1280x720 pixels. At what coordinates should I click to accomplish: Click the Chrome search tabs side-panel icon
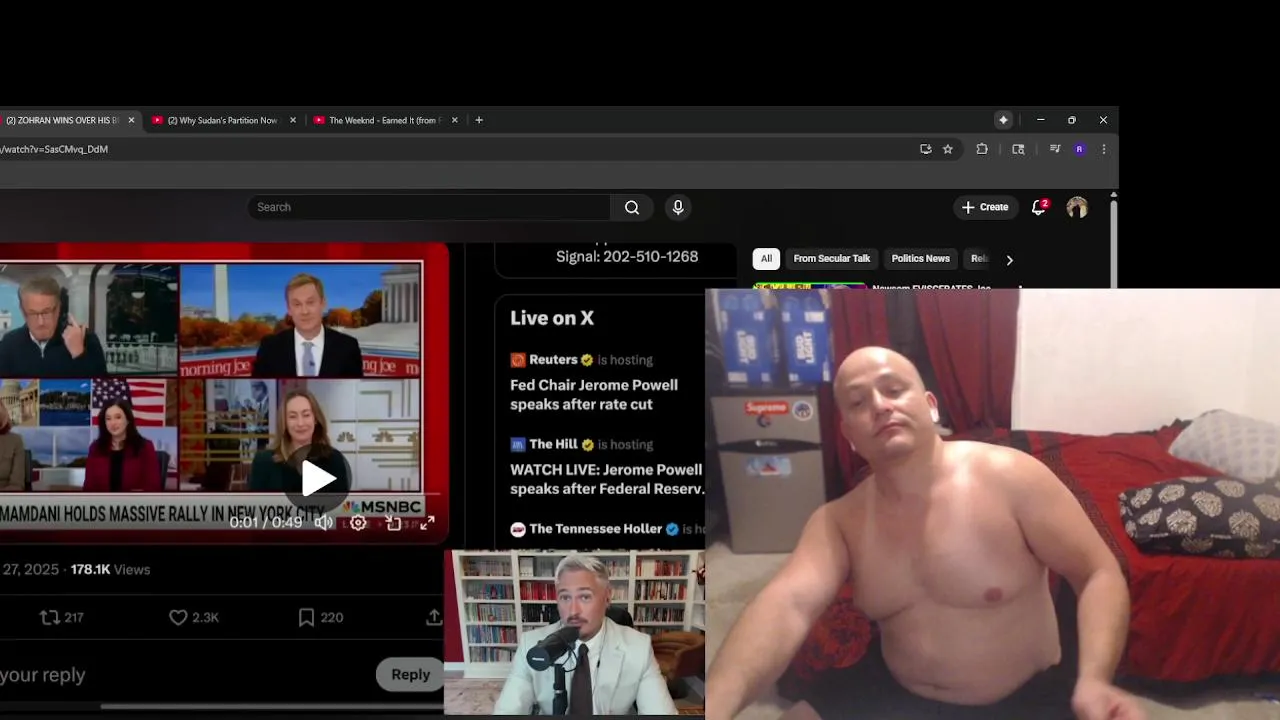tap(1018, 149)
